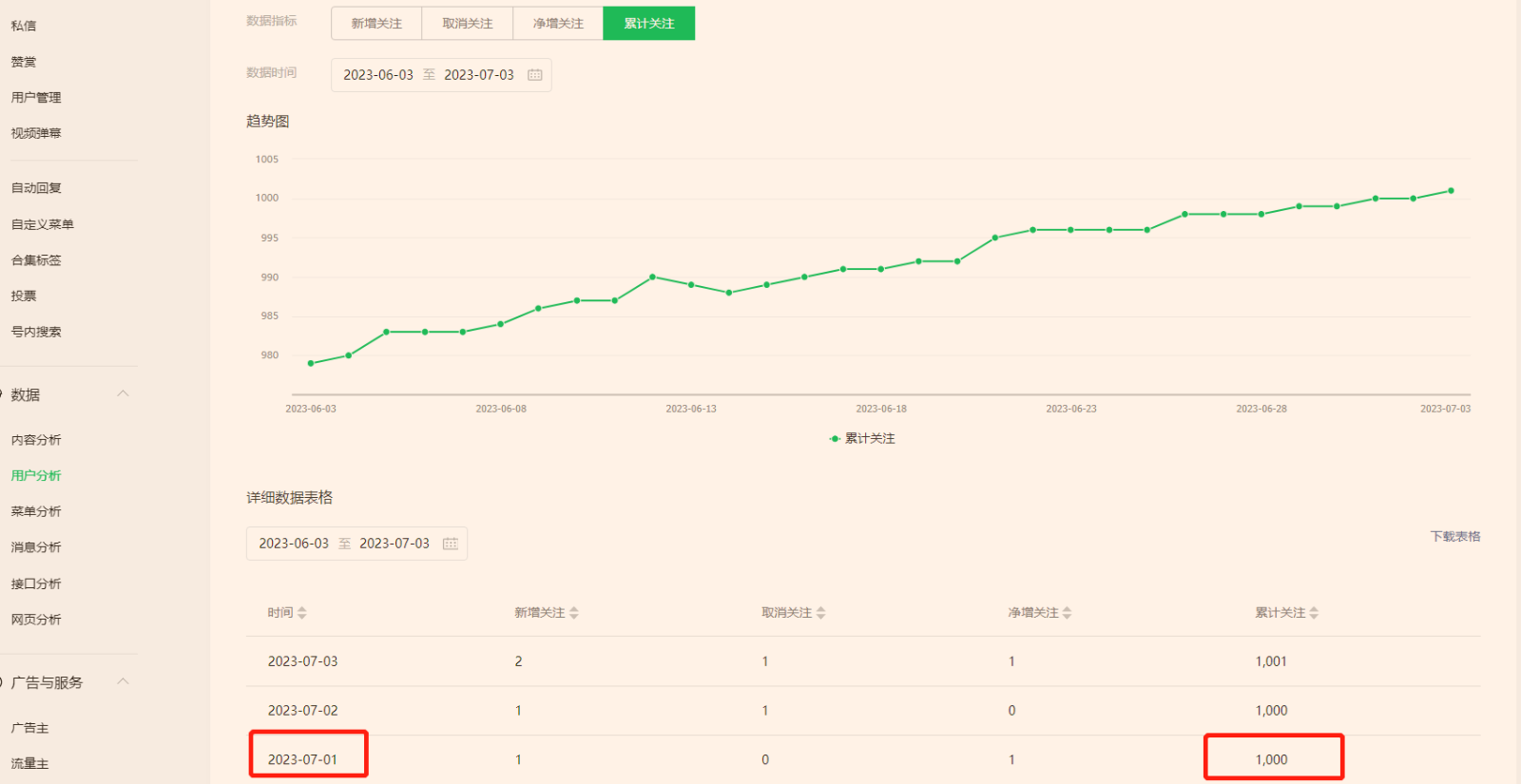
Task: Sort table by 净增关注 column arrows
Action: (1067, 613)
